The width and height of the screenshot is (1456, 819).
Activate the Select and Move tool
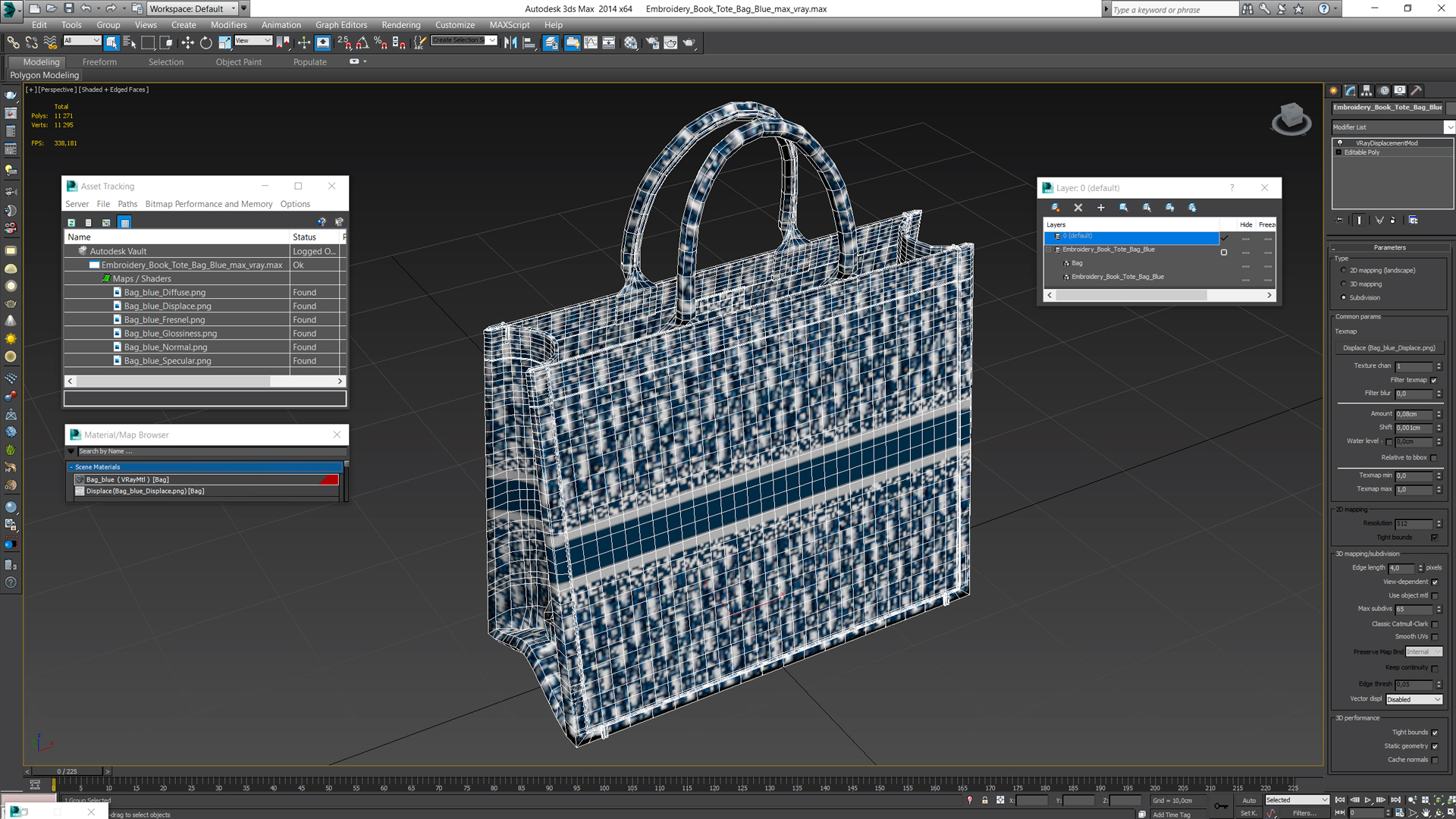(187, 42)
